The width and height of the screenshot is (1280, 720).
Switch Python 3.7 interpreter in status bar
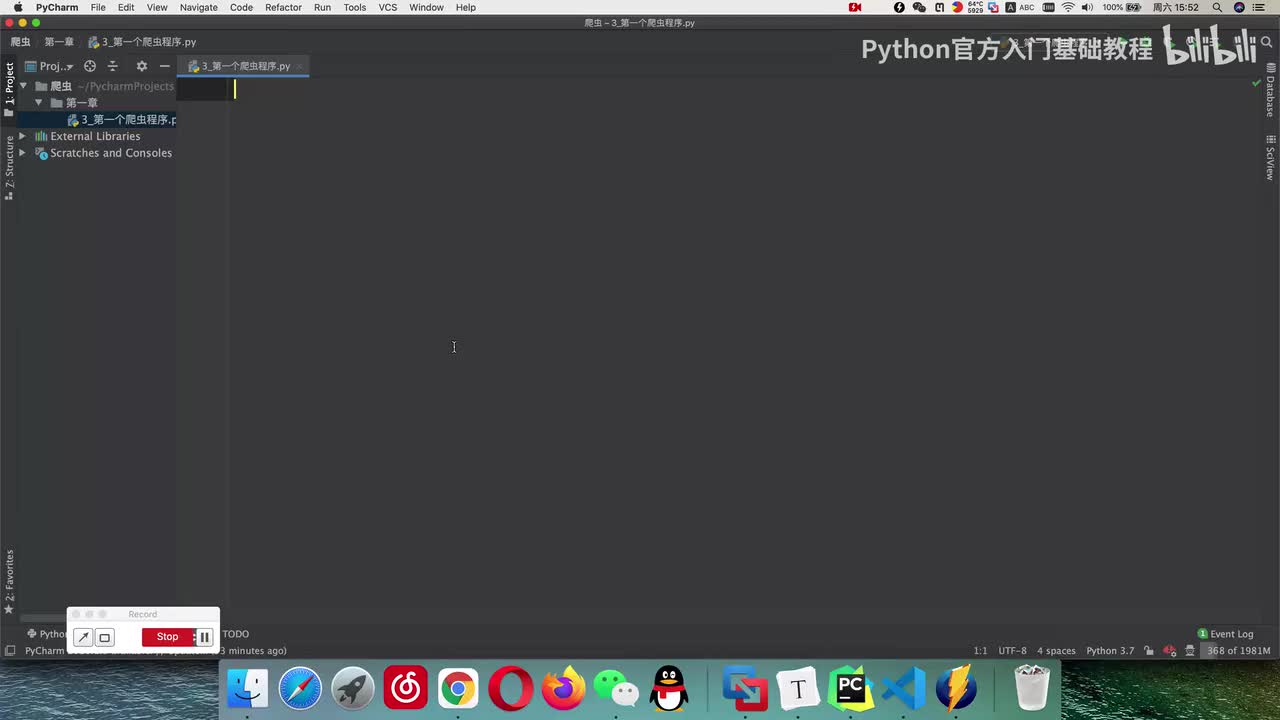pos(1110,651)
